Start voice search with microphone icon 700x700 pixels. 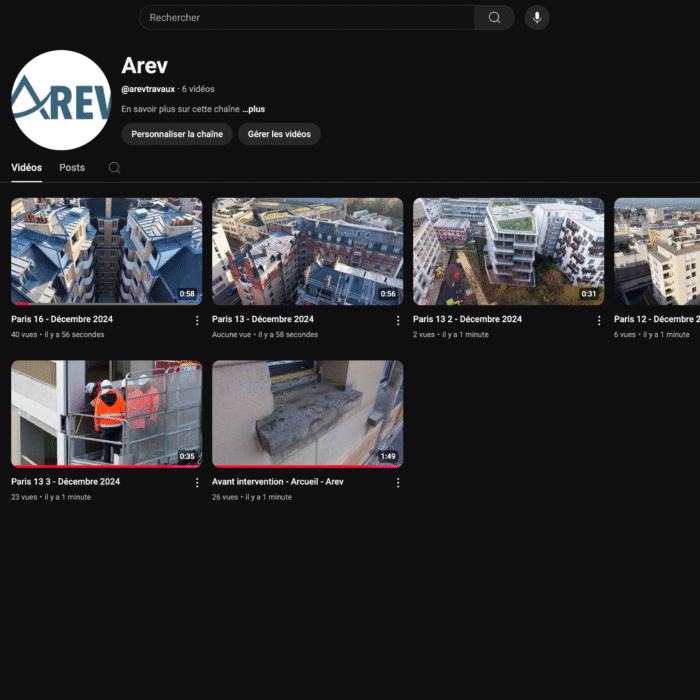click(x=537, y=18)
